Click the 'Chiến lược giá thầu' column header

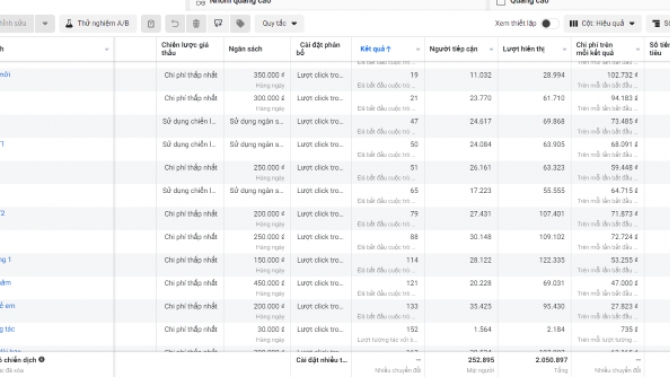185,49
